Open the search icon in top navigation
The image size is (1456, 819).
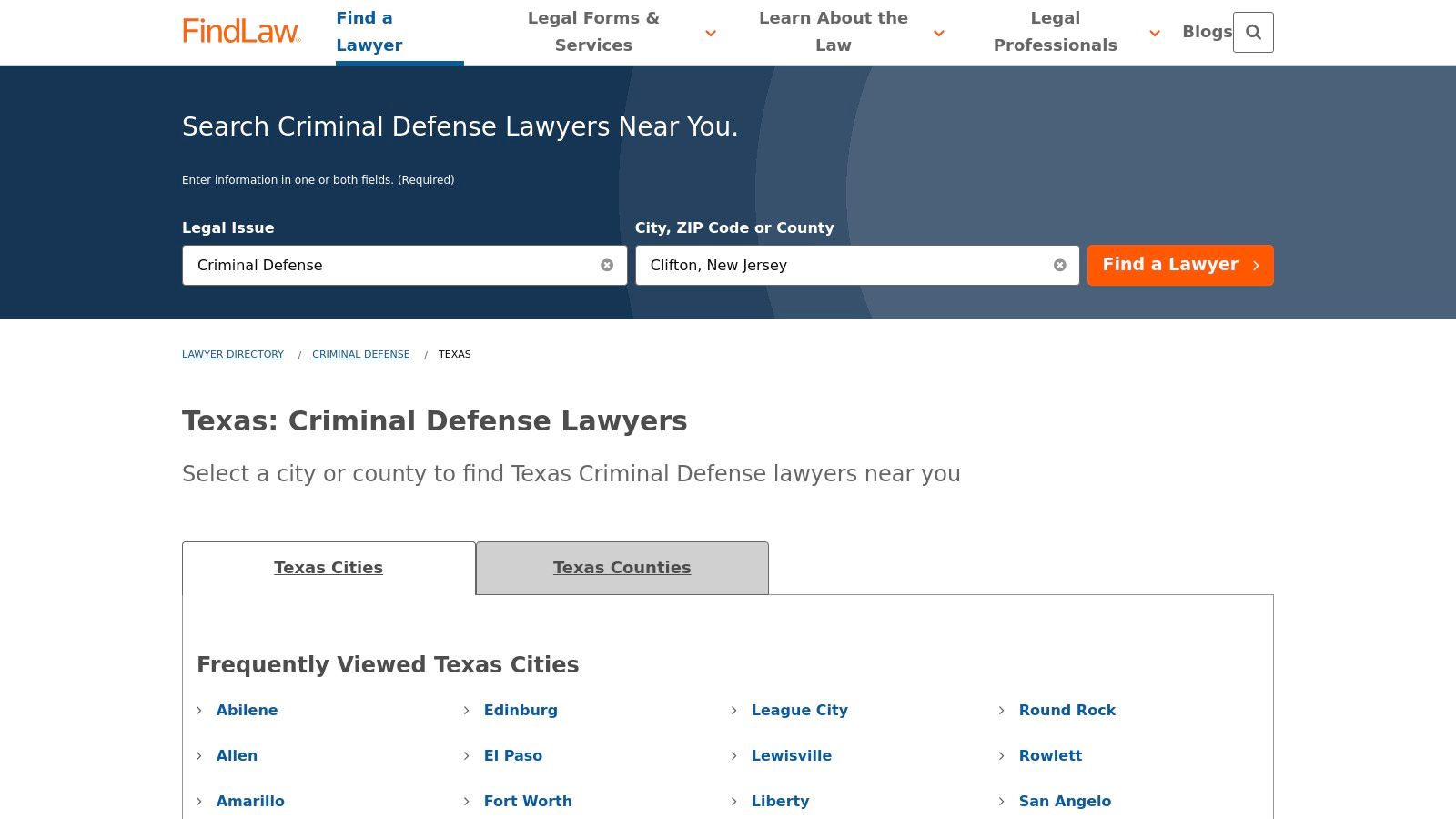pyautogui.click(x=1254, y=32)
